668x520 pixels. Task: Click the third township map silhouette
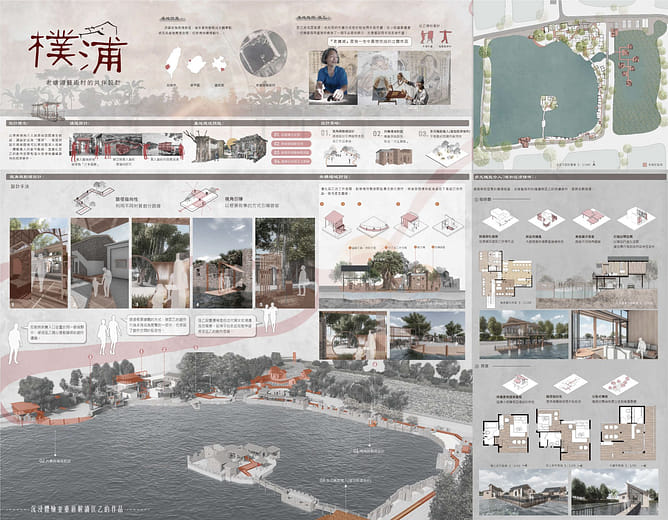[x=220, y=64]
